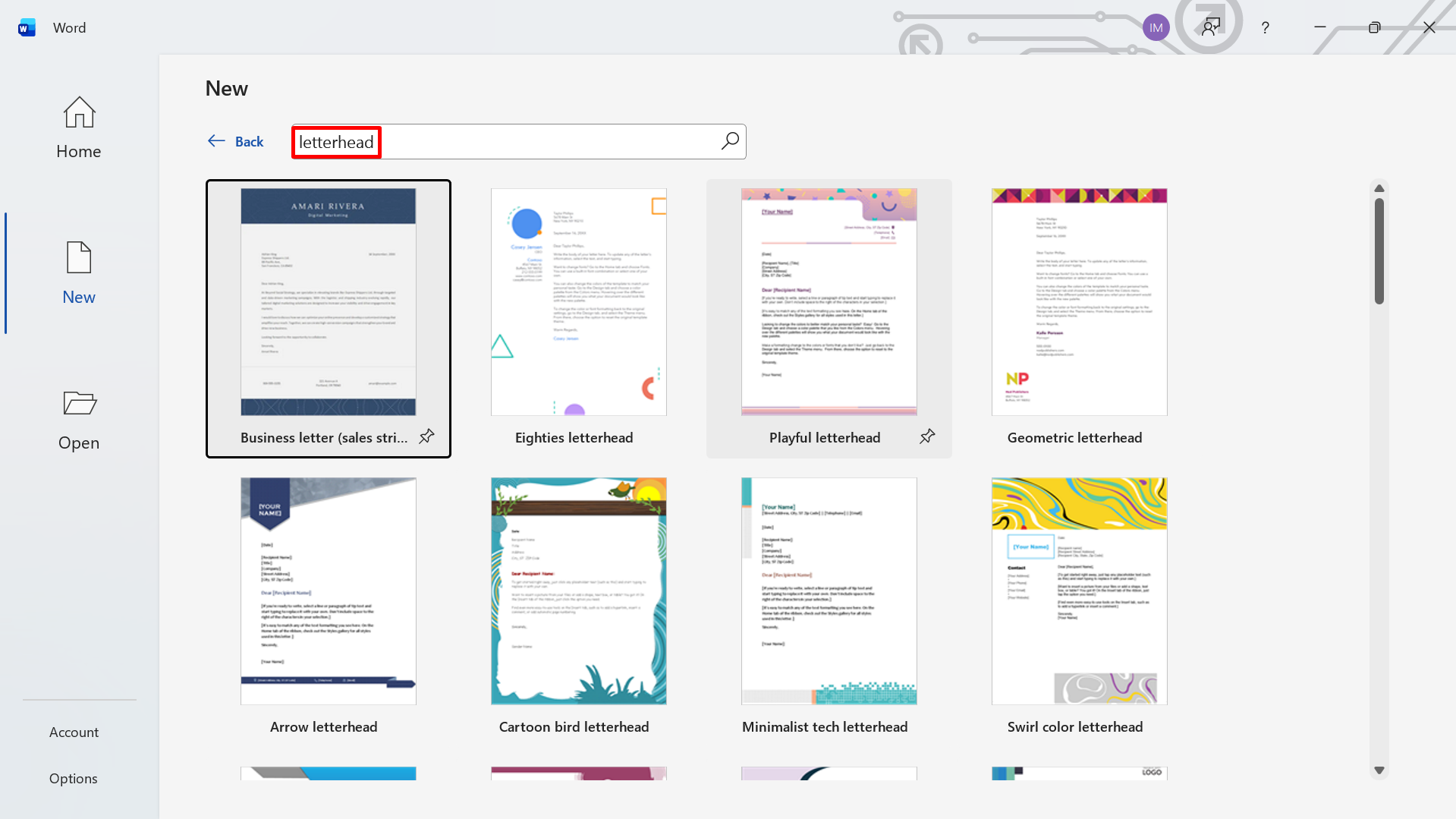Click the Minimalist tech letterhead label
This screenshot has height=819, width=1456.
coord(825,727)
